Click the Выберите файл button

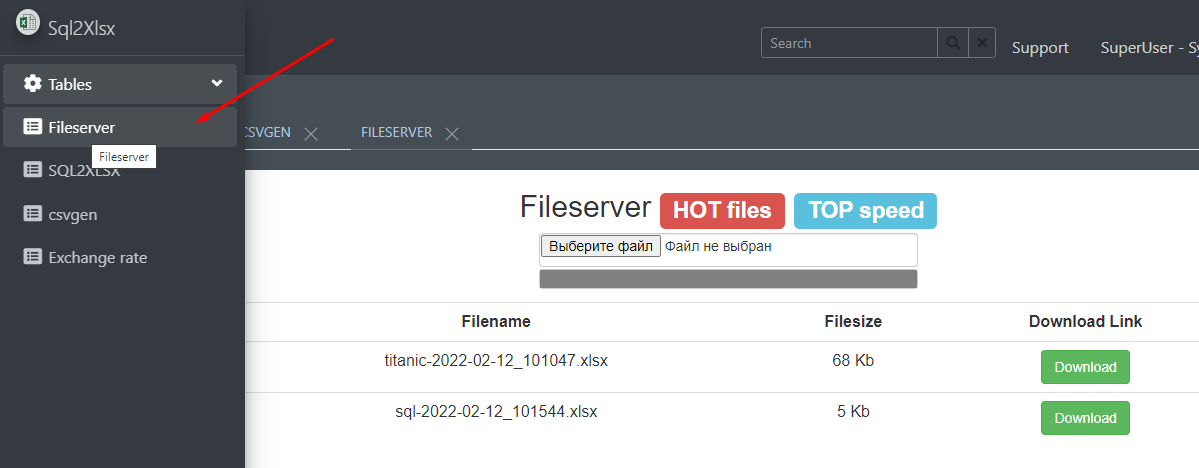600,246
